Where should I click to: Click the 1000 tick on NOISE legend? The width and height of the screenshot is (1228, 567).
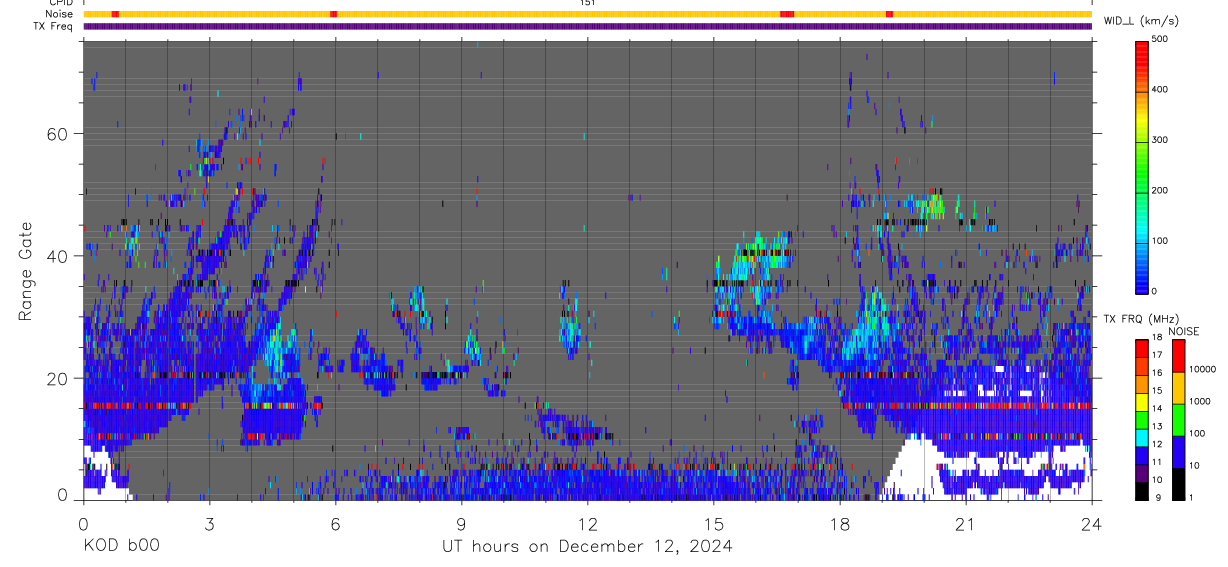click(1200, 401)
